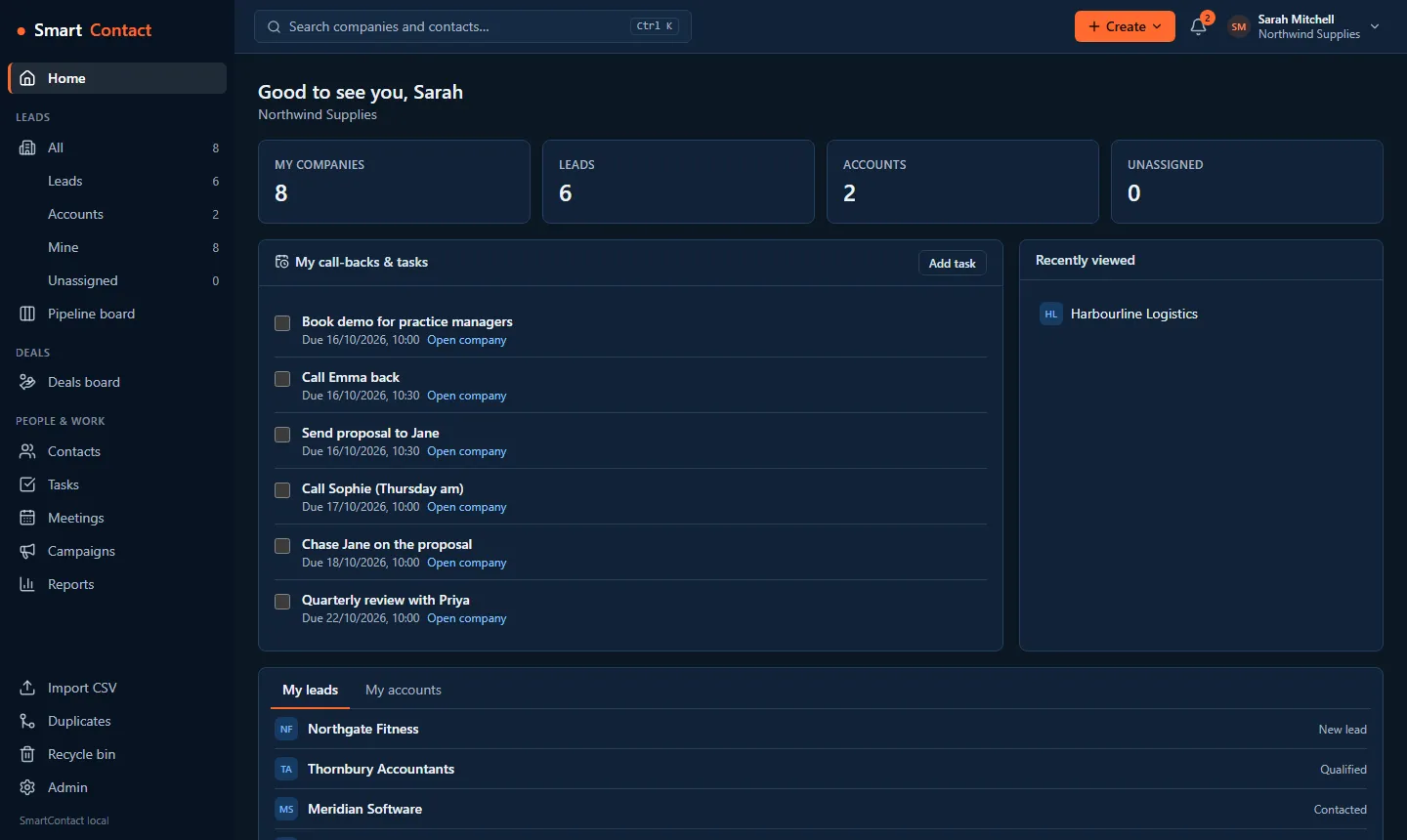This screenshot has height=840, width=1407.
Task: Open Northgate Fitness lead row
Action: [821, 729]
